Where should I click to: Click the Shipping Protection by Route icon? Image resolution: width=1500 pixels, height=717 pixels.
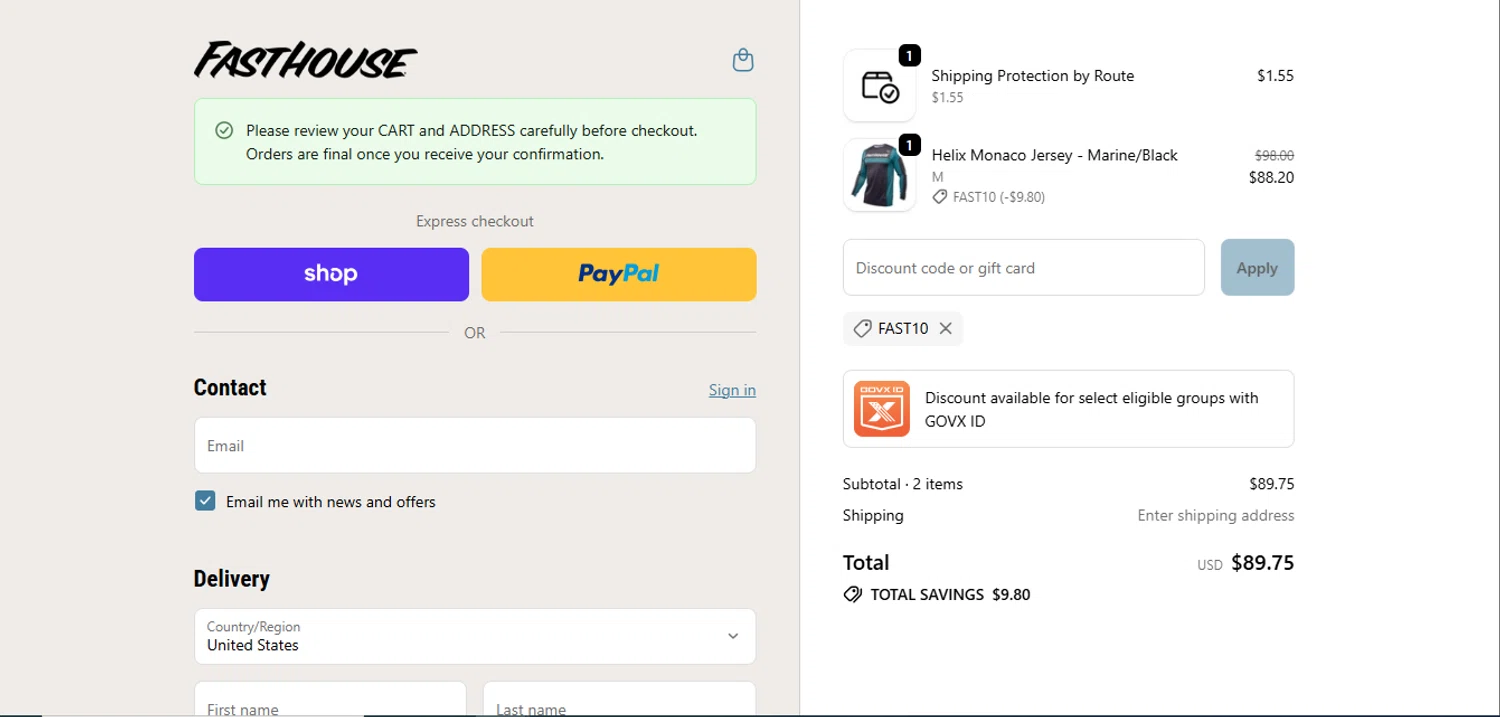tap(880, 86)
